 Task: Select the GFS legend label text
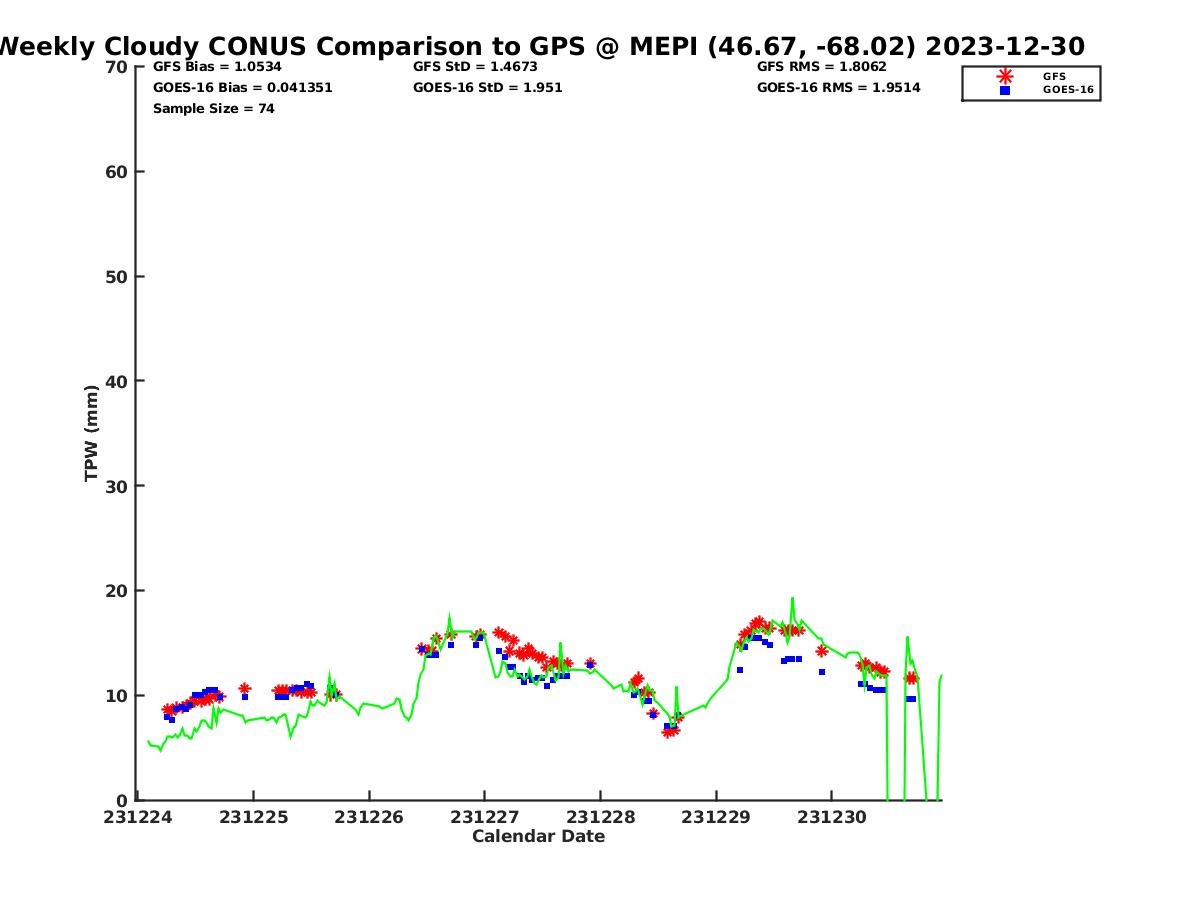point(1054,76)
